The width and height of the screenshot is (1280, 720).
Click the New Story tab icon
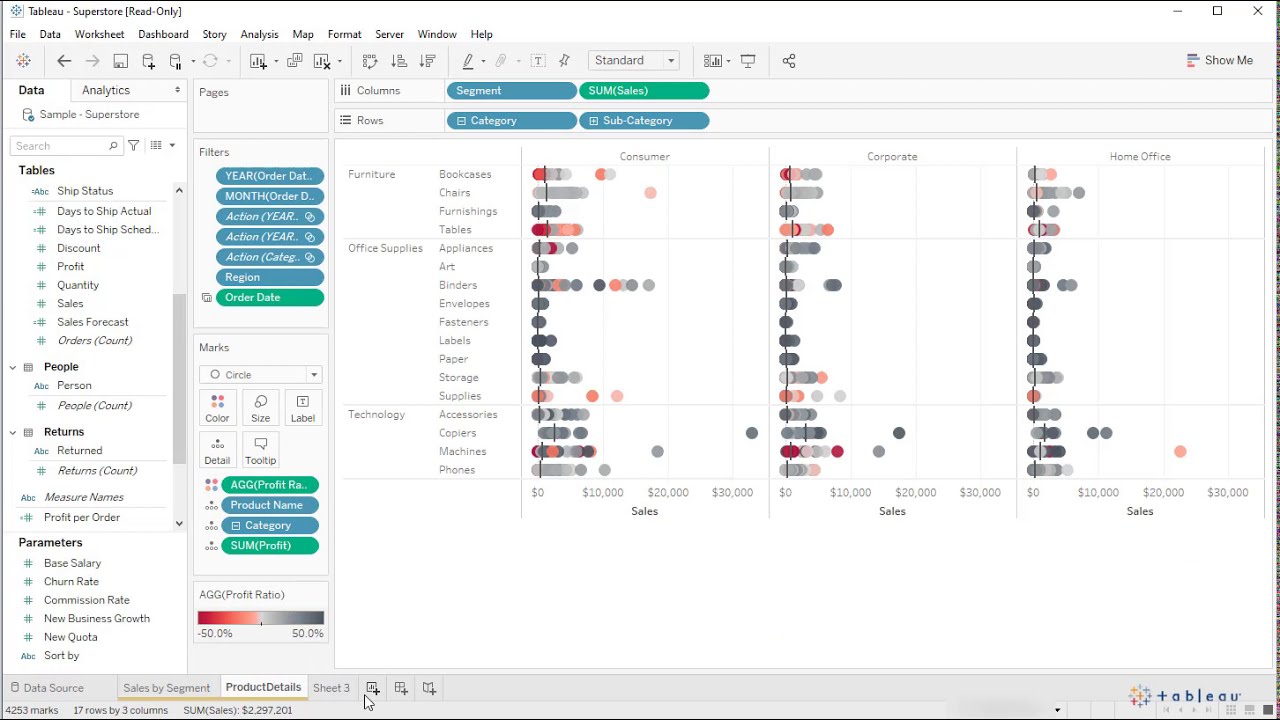(x=429, y=688)
